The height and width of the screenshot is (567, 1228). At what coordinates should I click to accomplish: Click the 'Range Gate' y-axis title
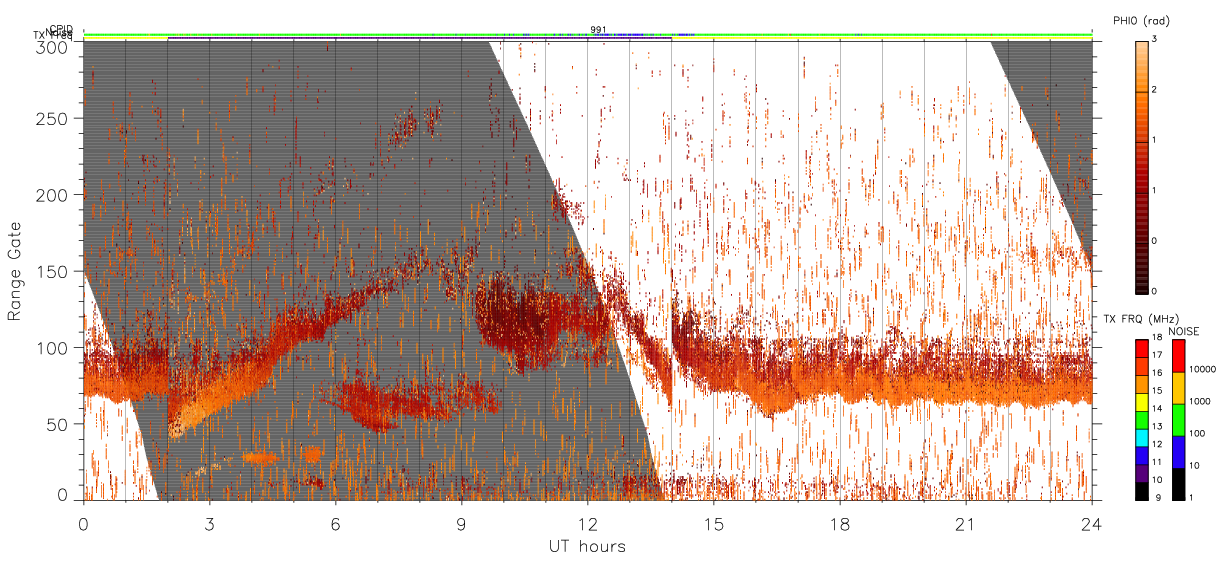pyautogui.click(x=15, y=271)
